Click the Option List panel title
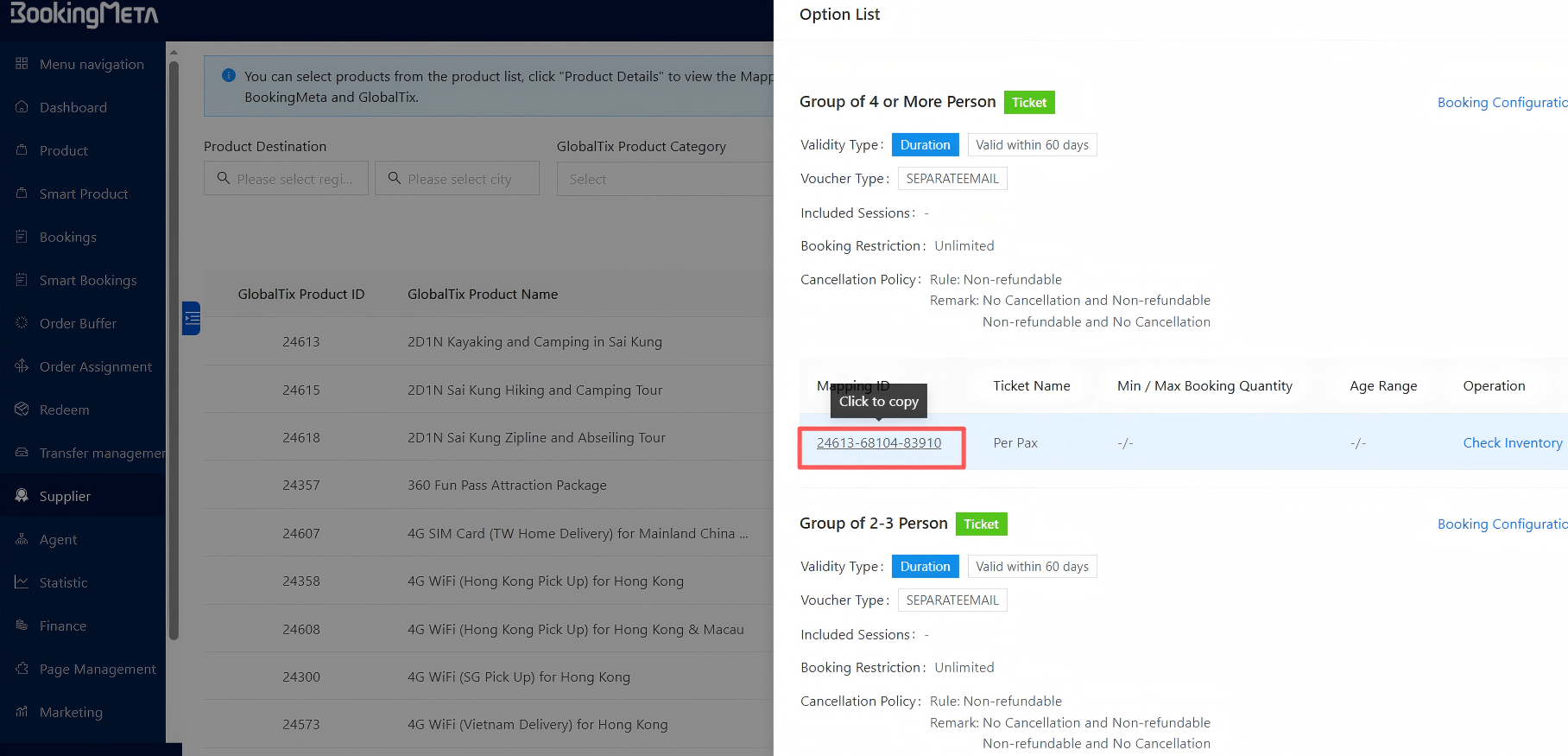Viewport: 1568px width, 756px height. click(x=839, y=14)
